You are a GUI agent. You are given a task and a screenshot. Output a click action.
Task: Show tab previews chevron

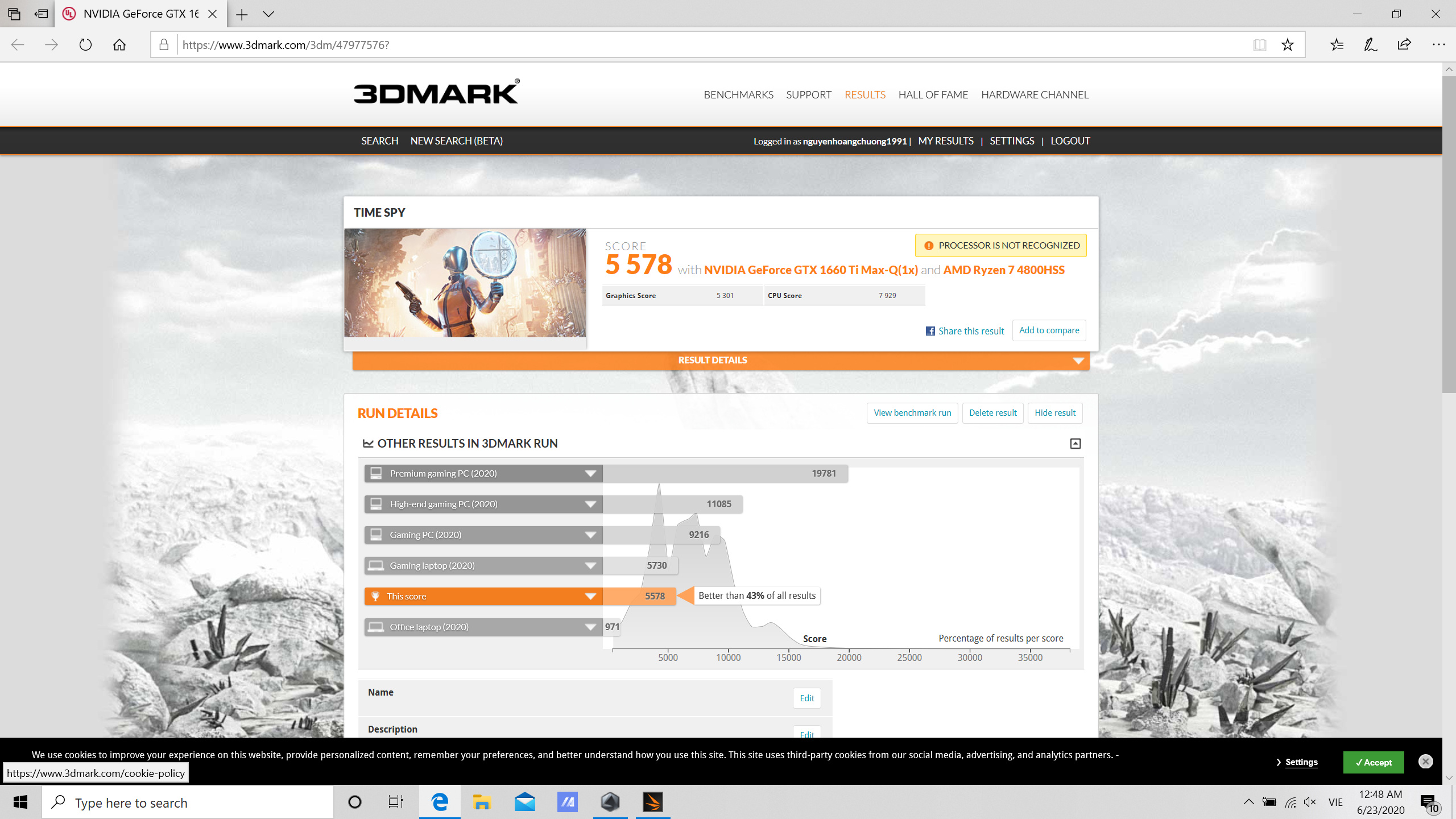(268, 14)
